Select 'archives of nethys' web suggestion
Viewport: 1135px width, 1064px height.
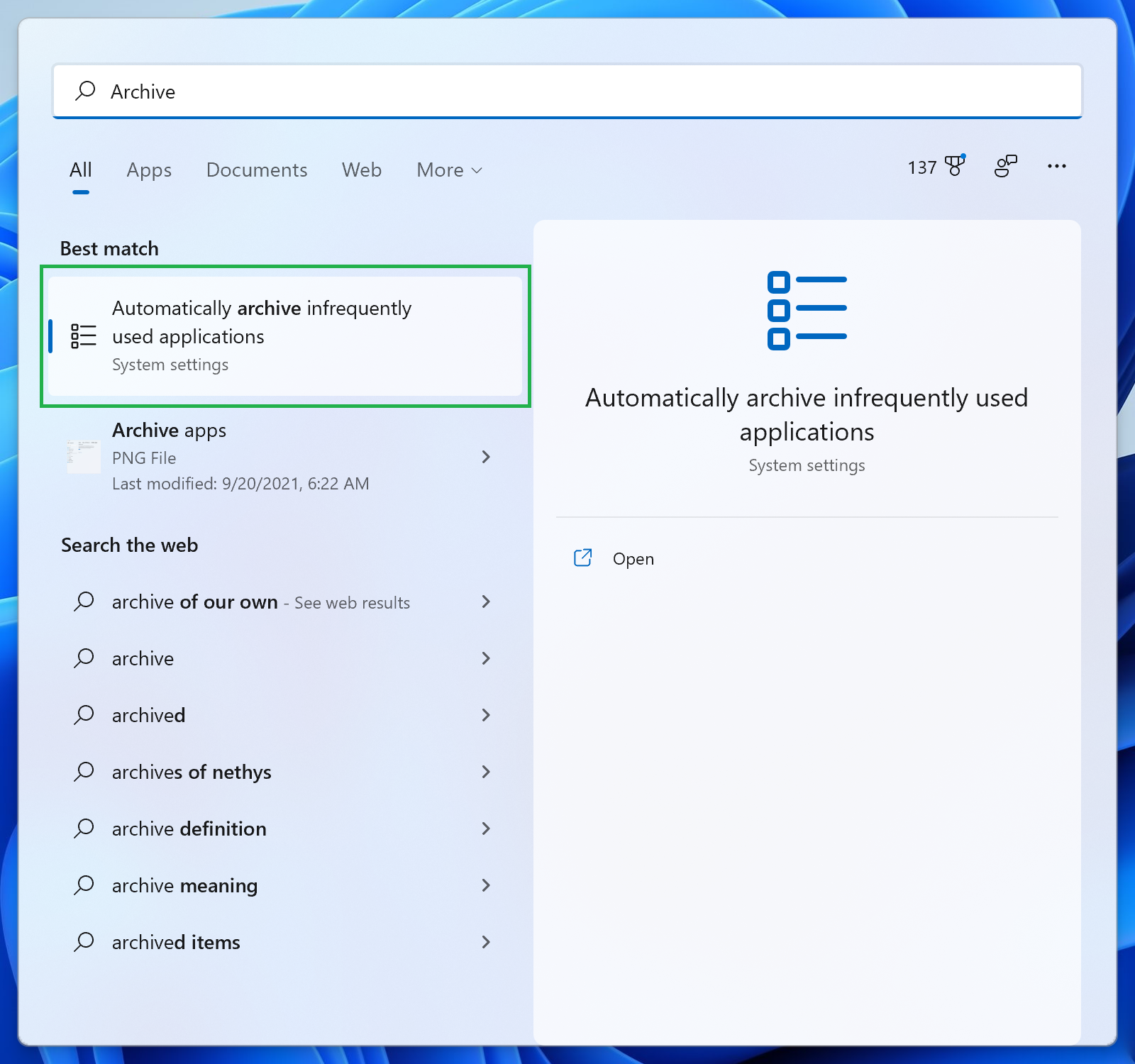click(x=192, y=772)
